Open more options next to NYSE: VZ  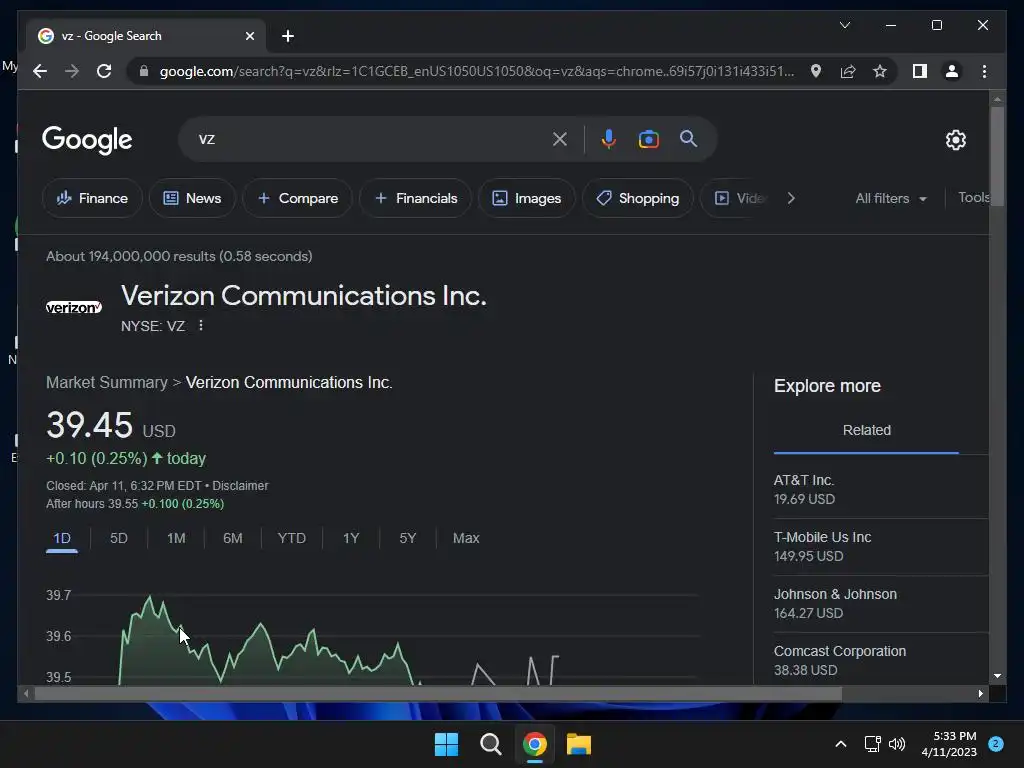click(x=200, y=325)
